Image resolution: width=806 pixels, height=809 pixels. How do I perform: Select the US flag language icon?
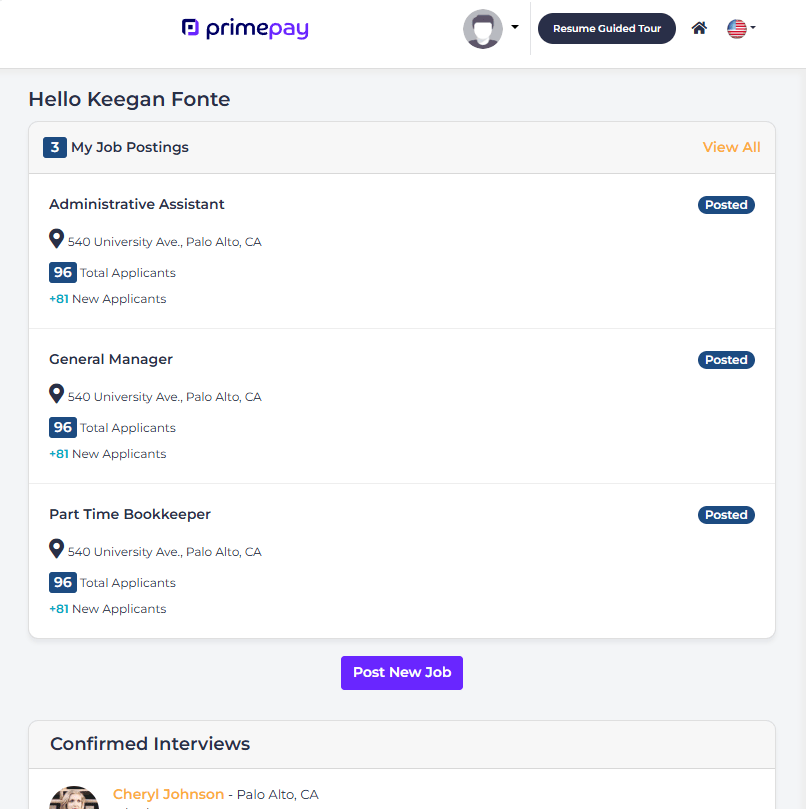coord(736,29)
